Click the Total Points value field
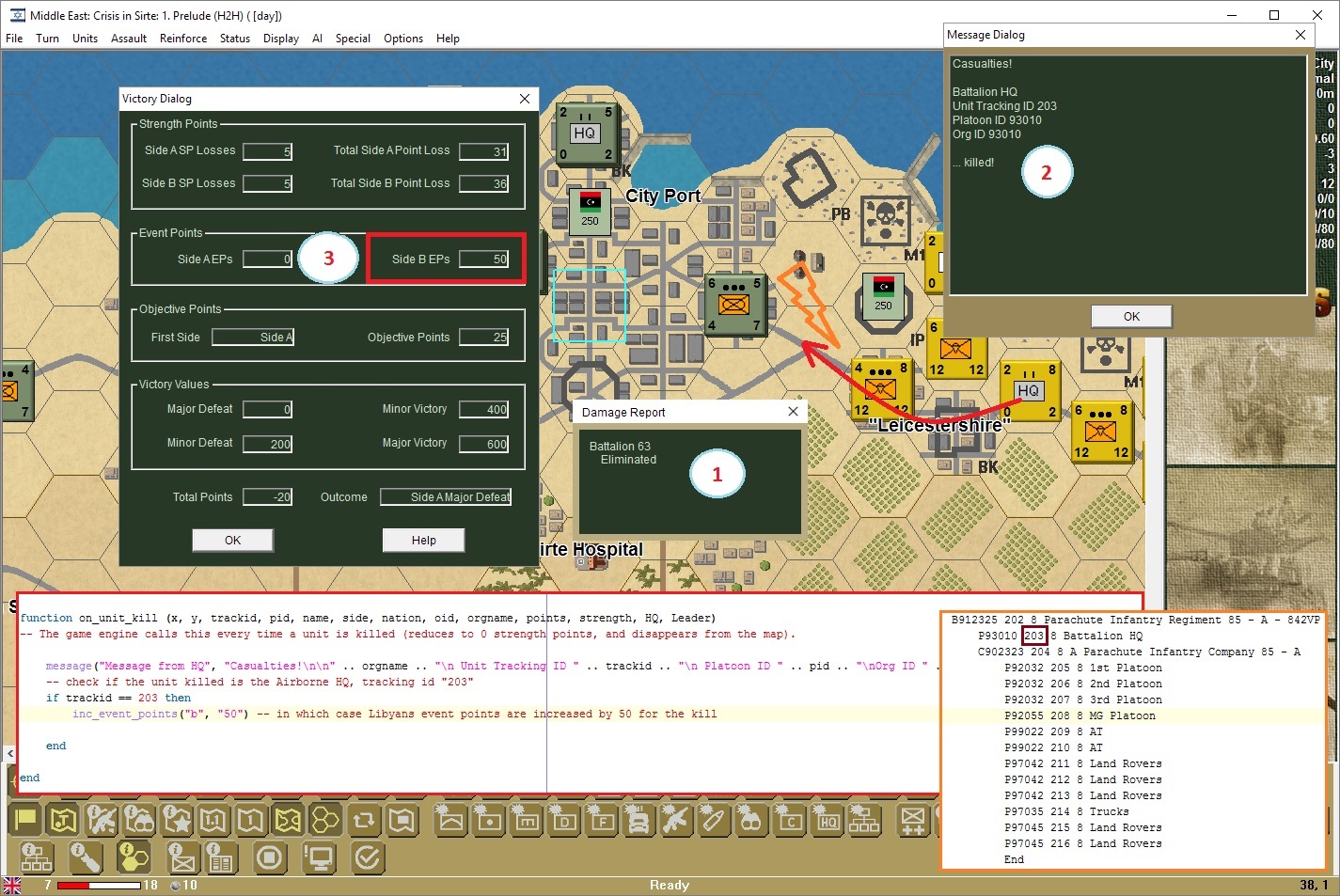Viewport: 1340px width, 896px height. click(268, 497)
